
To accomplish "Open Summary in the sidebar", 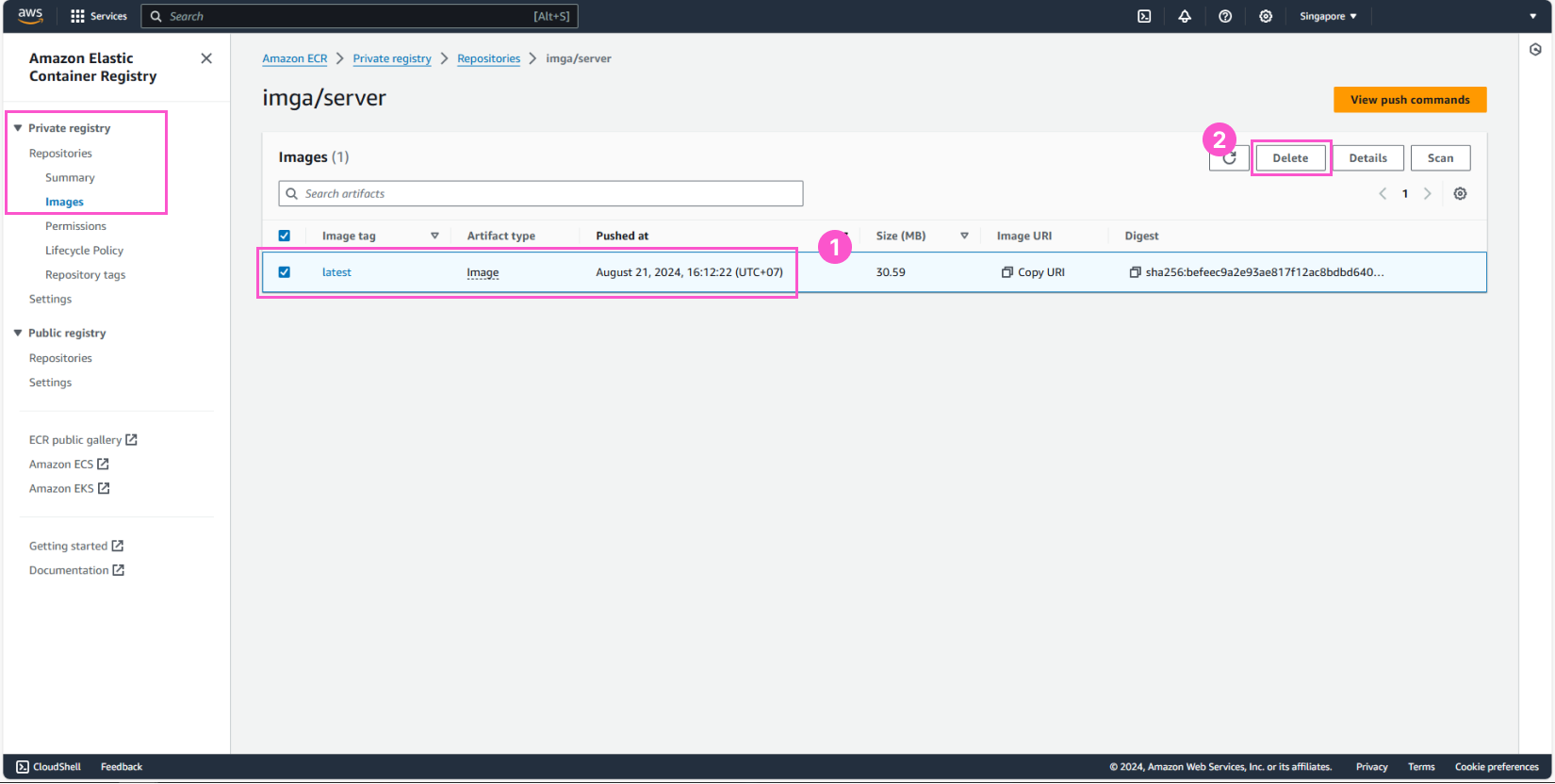I will (x=70, y=177).
